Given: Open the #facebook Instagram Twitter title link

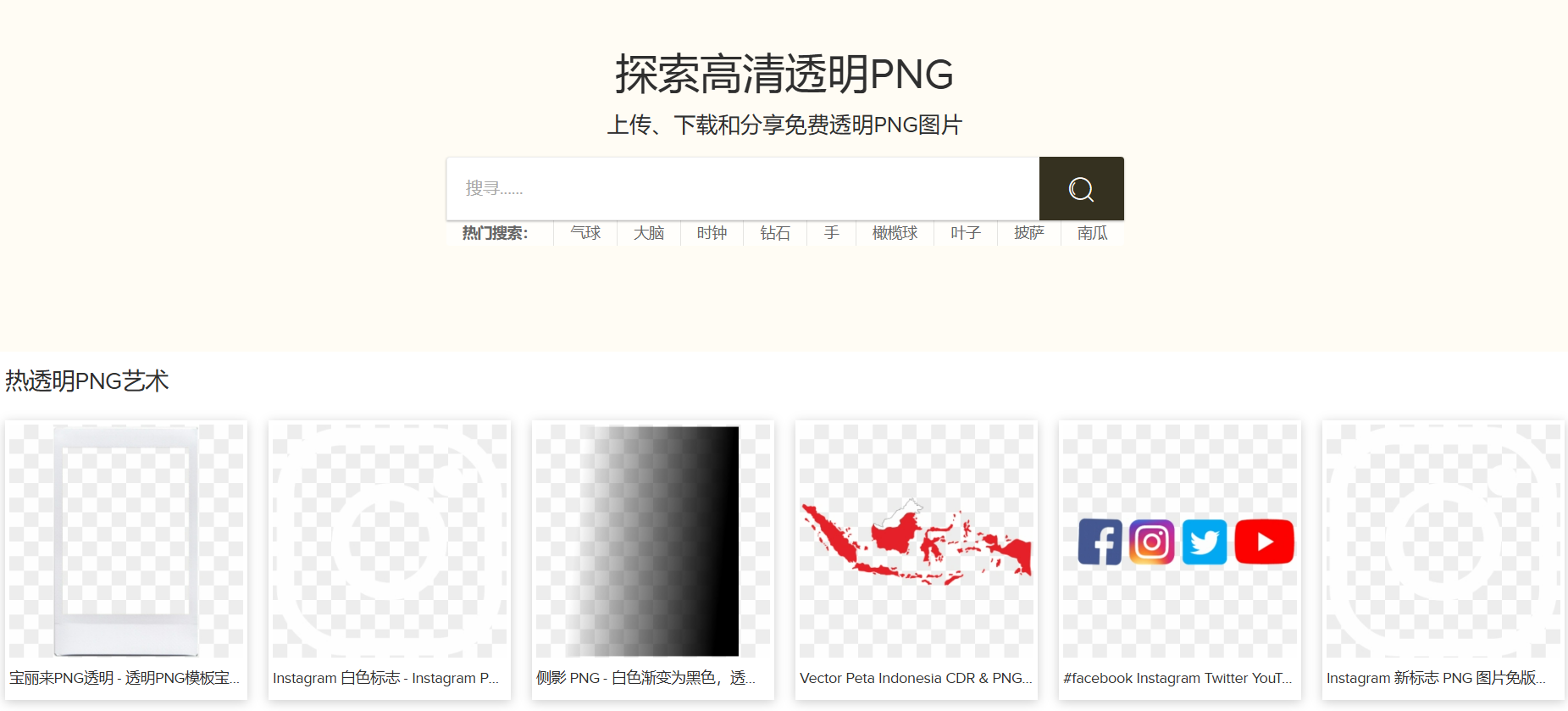Looking at the screenshot, I should [x=1177, y=678].
